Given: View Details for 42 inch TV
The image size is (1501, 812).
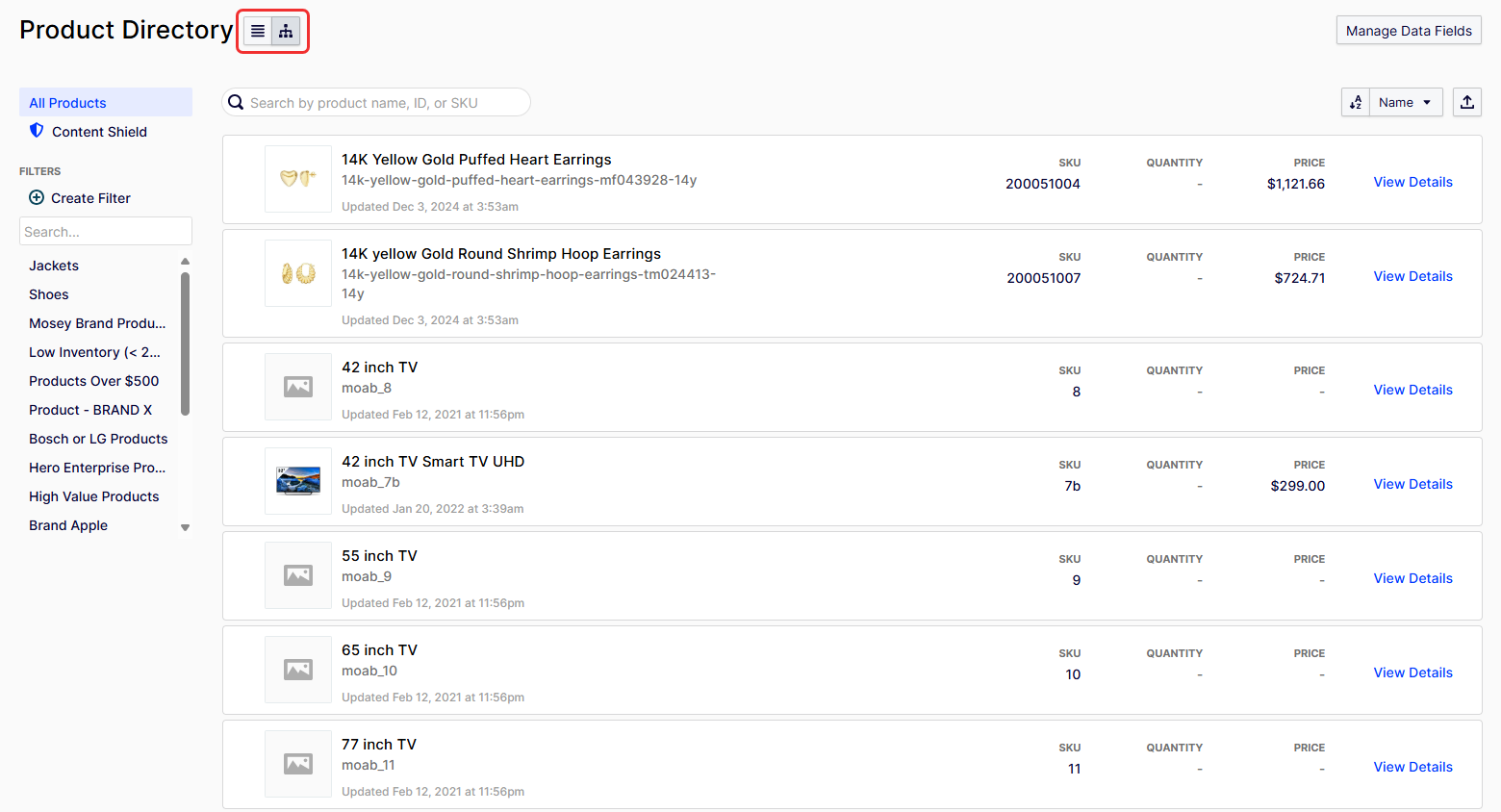Looking at the screenshot, I should pyautogui.click(x=1412, y=390).
